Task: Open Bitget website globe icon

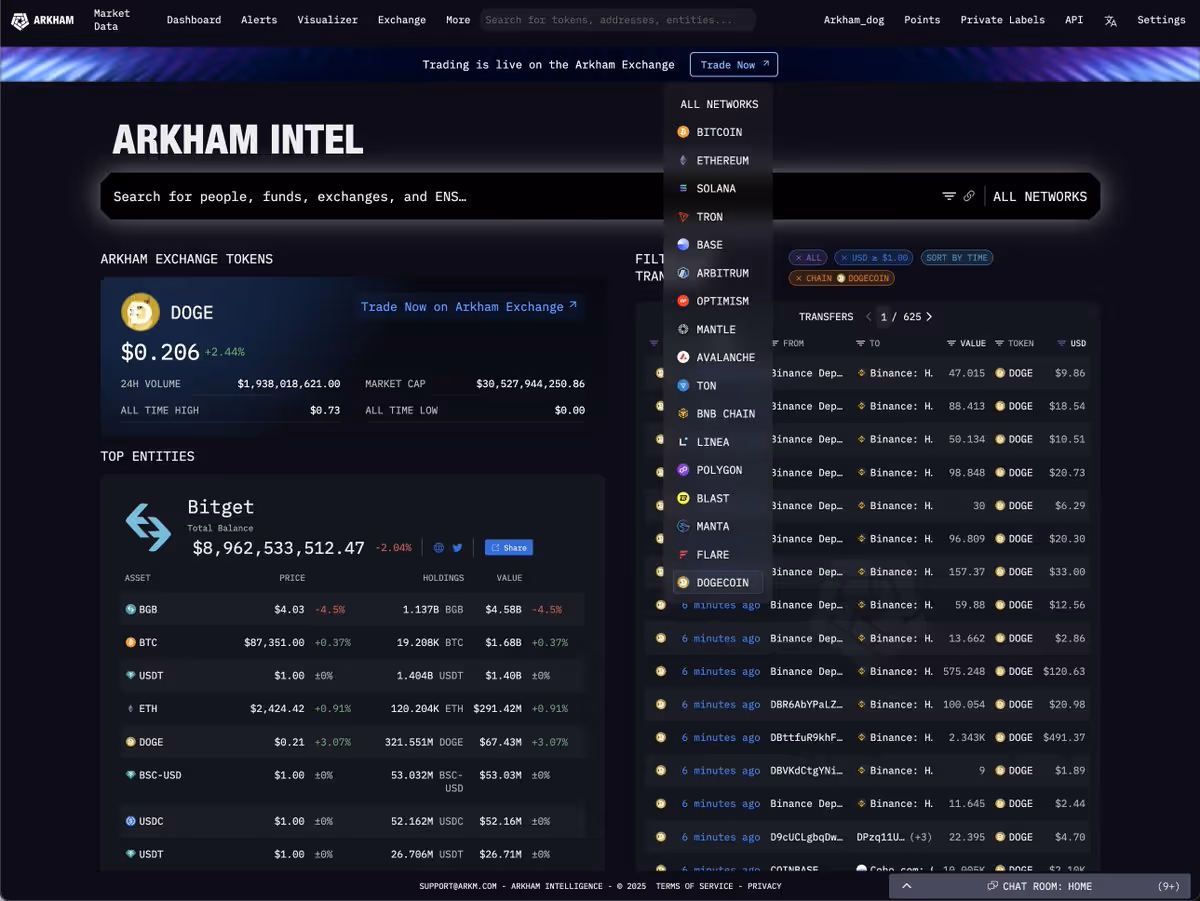Action: coord(439,548)
